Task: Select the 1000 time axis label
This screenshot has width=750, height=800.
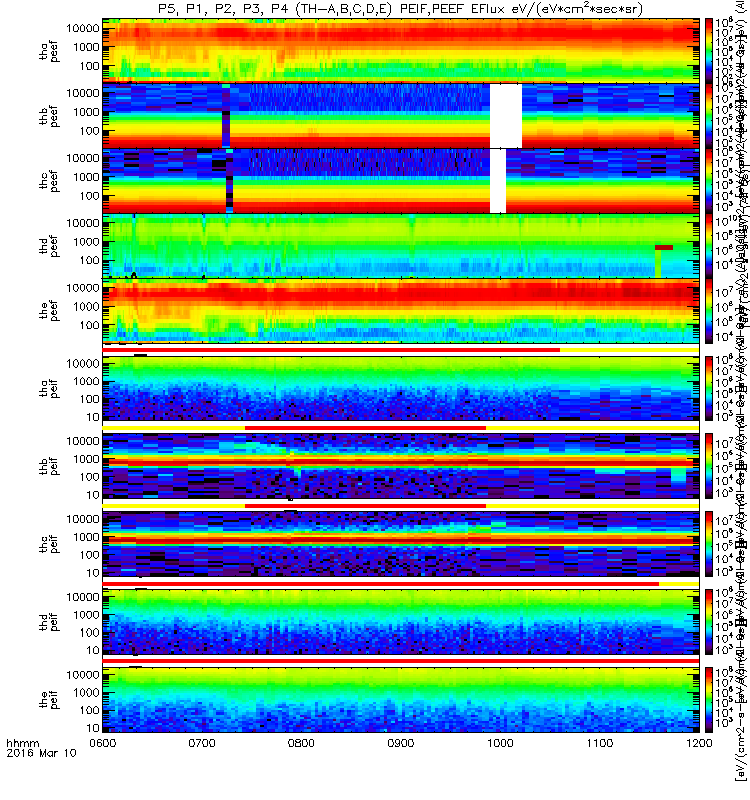Action: 501,743
